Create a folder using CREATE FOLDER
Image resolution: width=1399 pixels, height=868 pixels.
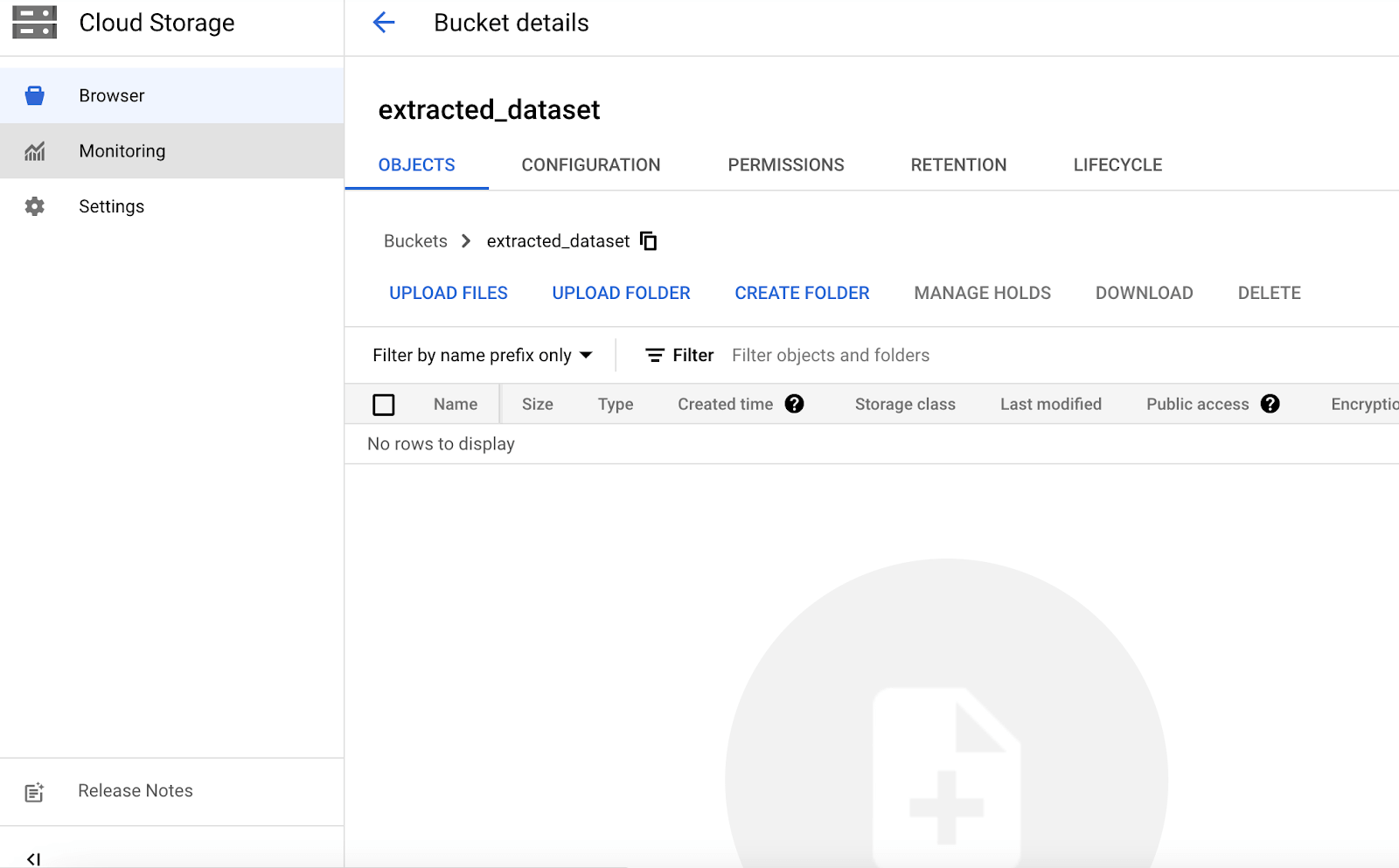coord(801,293)
